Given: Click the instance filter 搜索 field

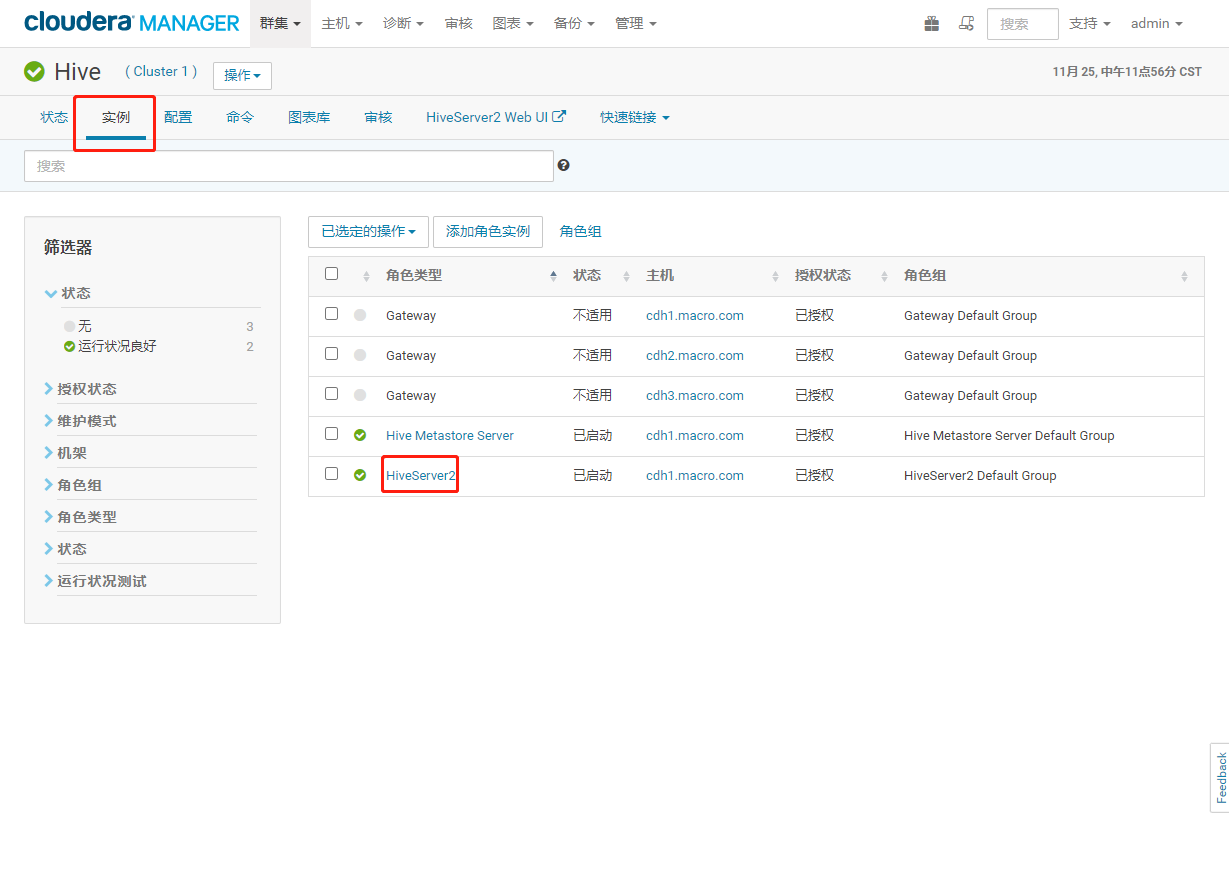Looking at the screenshot, I should pyautogui.click(x=289, y=166).
